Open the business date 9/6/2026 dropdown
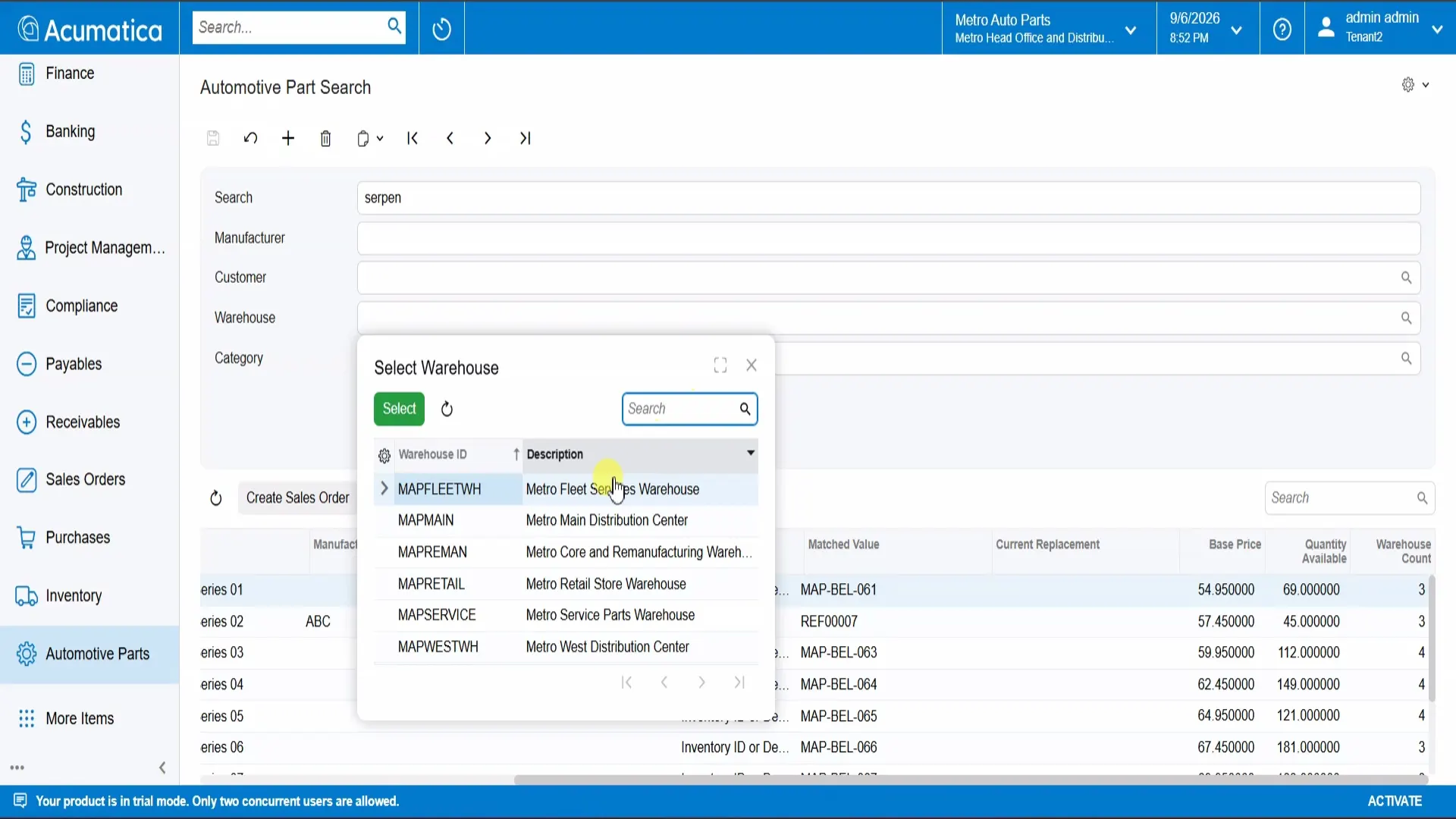Image resolution: width=1456 pixels, height=819 pixels. pos(1207,28)
